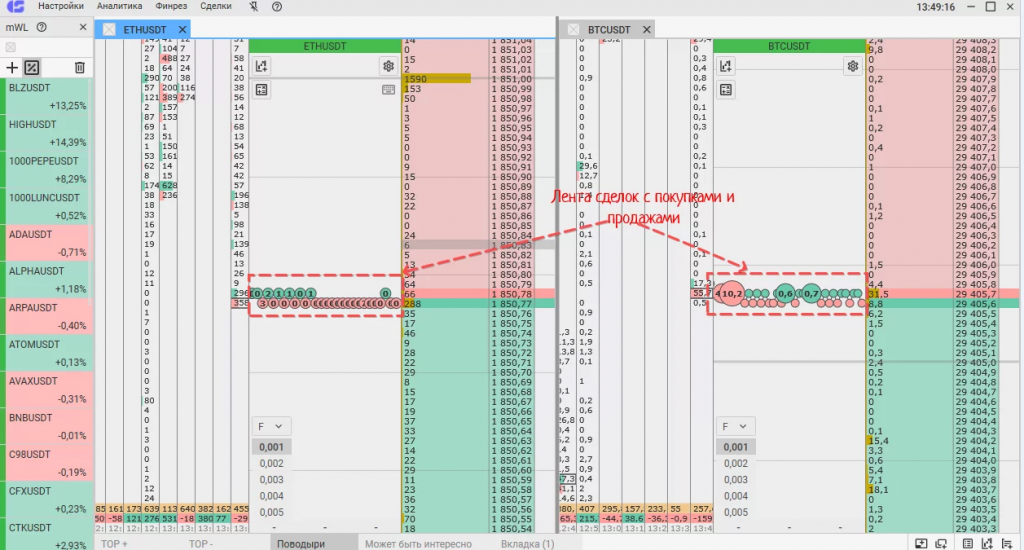
Task: Click the yellow 1590 volume bar at 1 851,00
Action: pyautogui.click(x=437, y=78)
